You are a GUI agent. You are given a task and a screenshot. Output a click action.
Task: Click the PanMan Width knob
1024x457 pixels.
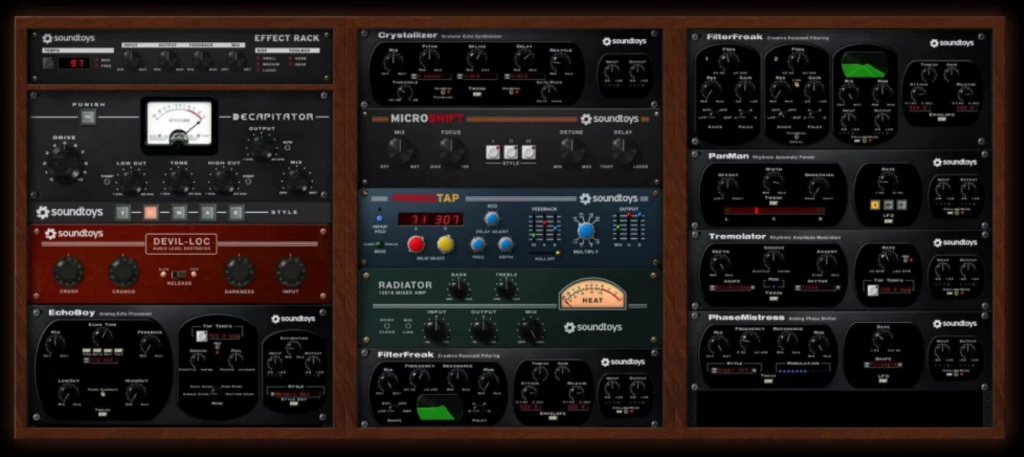773,183
